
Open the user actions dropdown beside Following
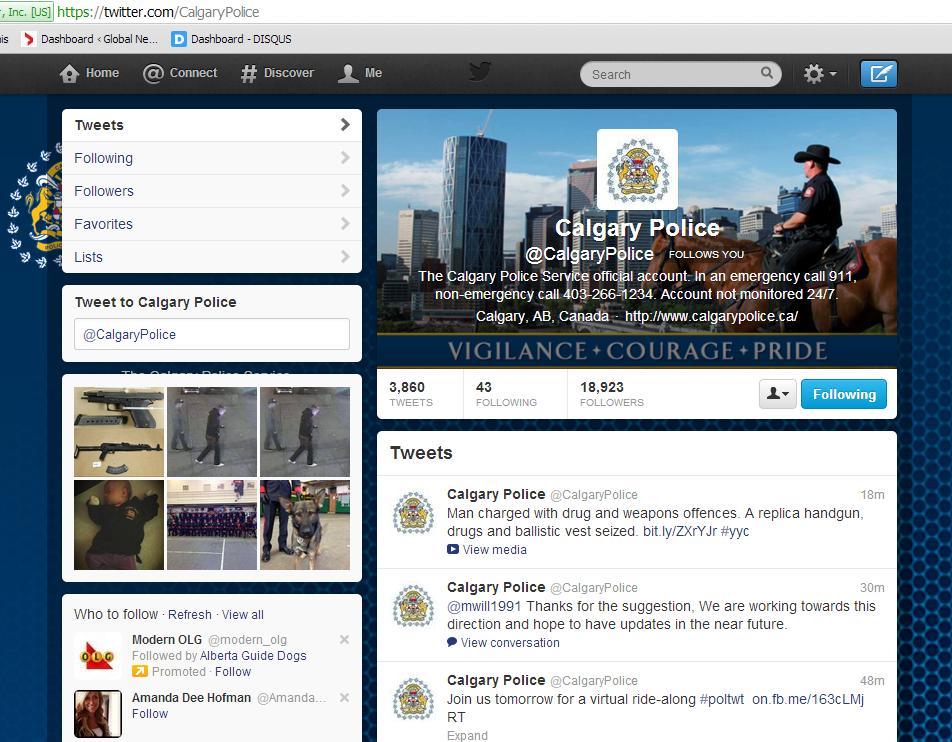tap(778, 394)
